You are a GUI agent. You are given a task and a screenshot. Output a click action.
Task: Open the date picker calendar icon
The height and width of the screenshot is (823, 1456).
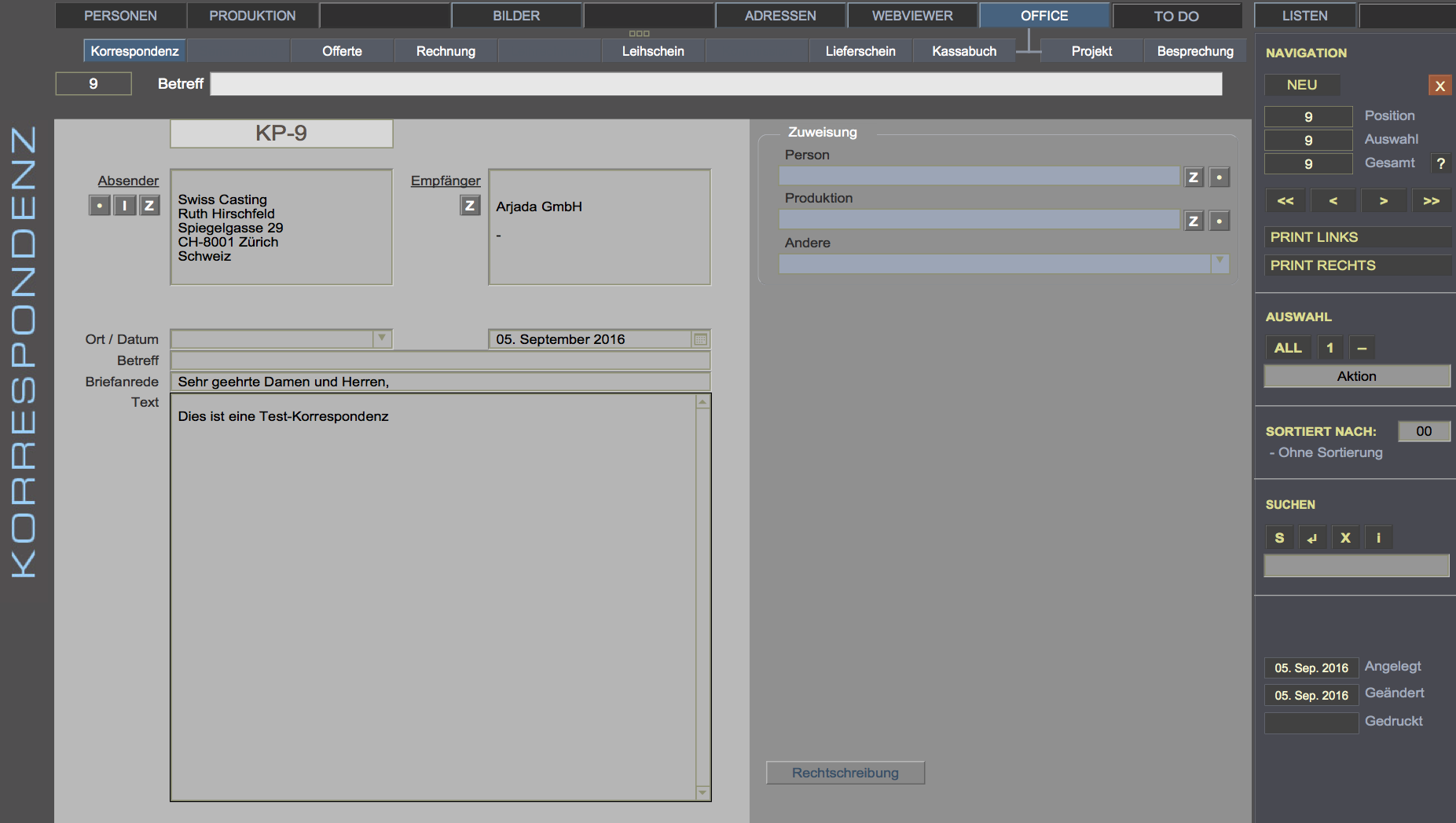coord(700,339)
